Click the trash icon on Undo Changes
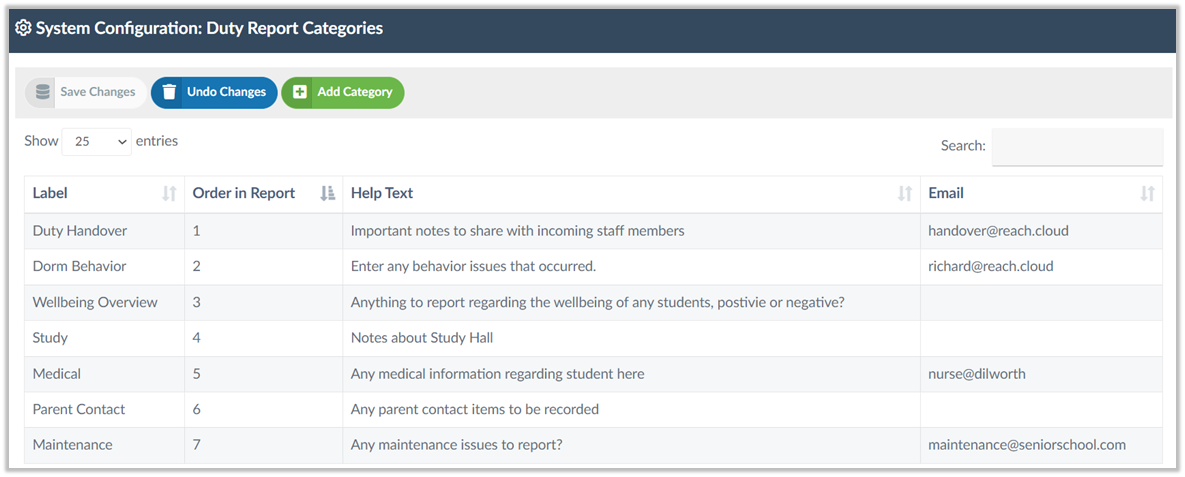 coord(169,92)
